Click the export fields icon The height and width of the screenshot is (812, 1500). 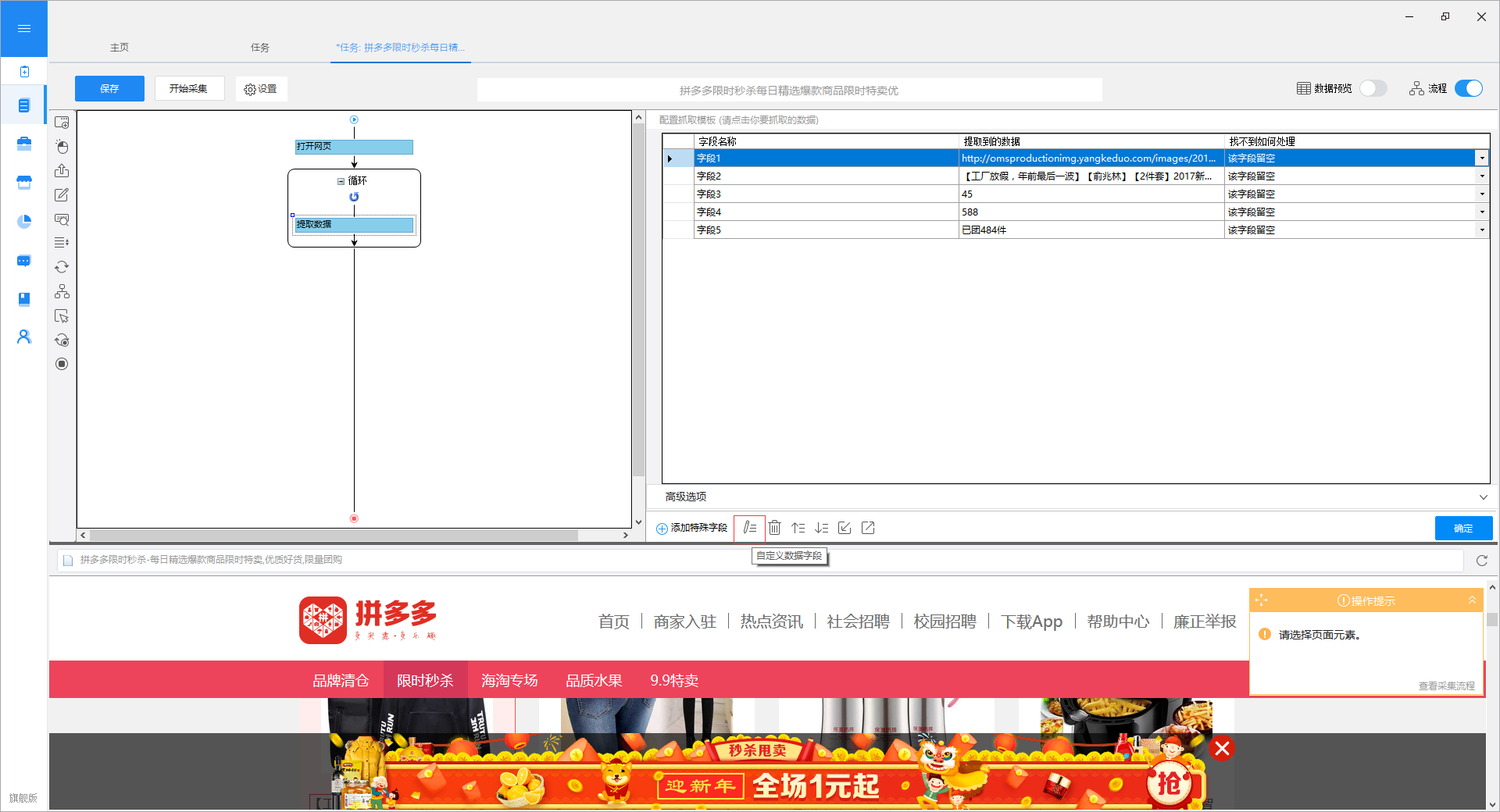(868, 528)
